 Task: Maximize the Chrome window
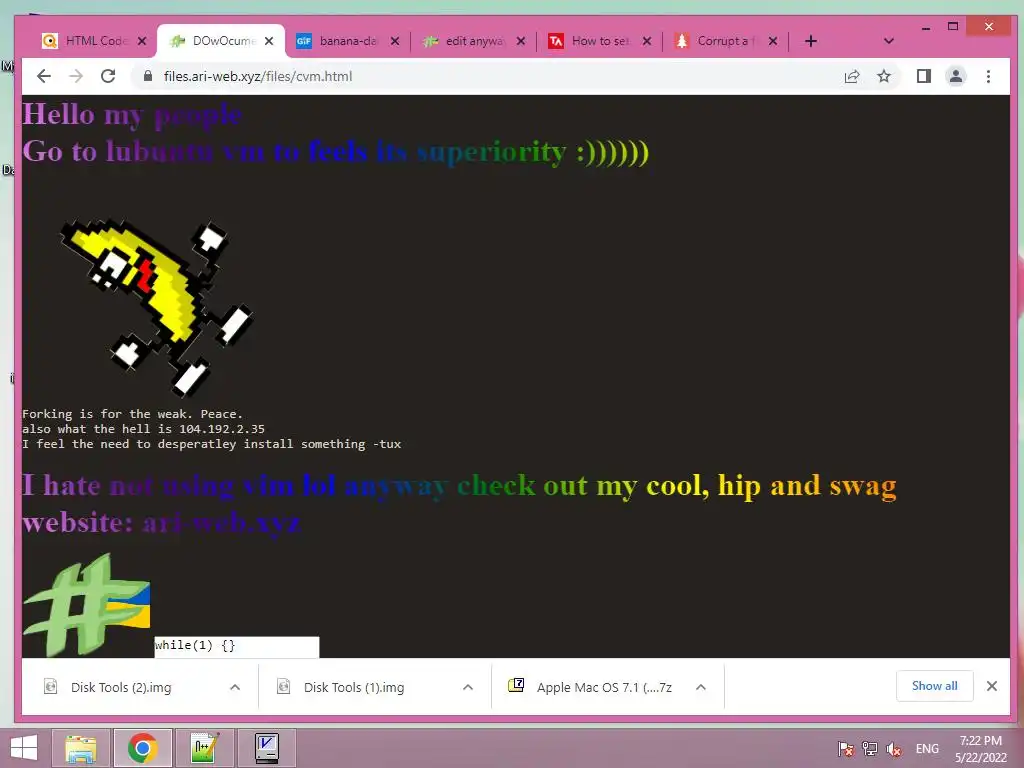953,27
